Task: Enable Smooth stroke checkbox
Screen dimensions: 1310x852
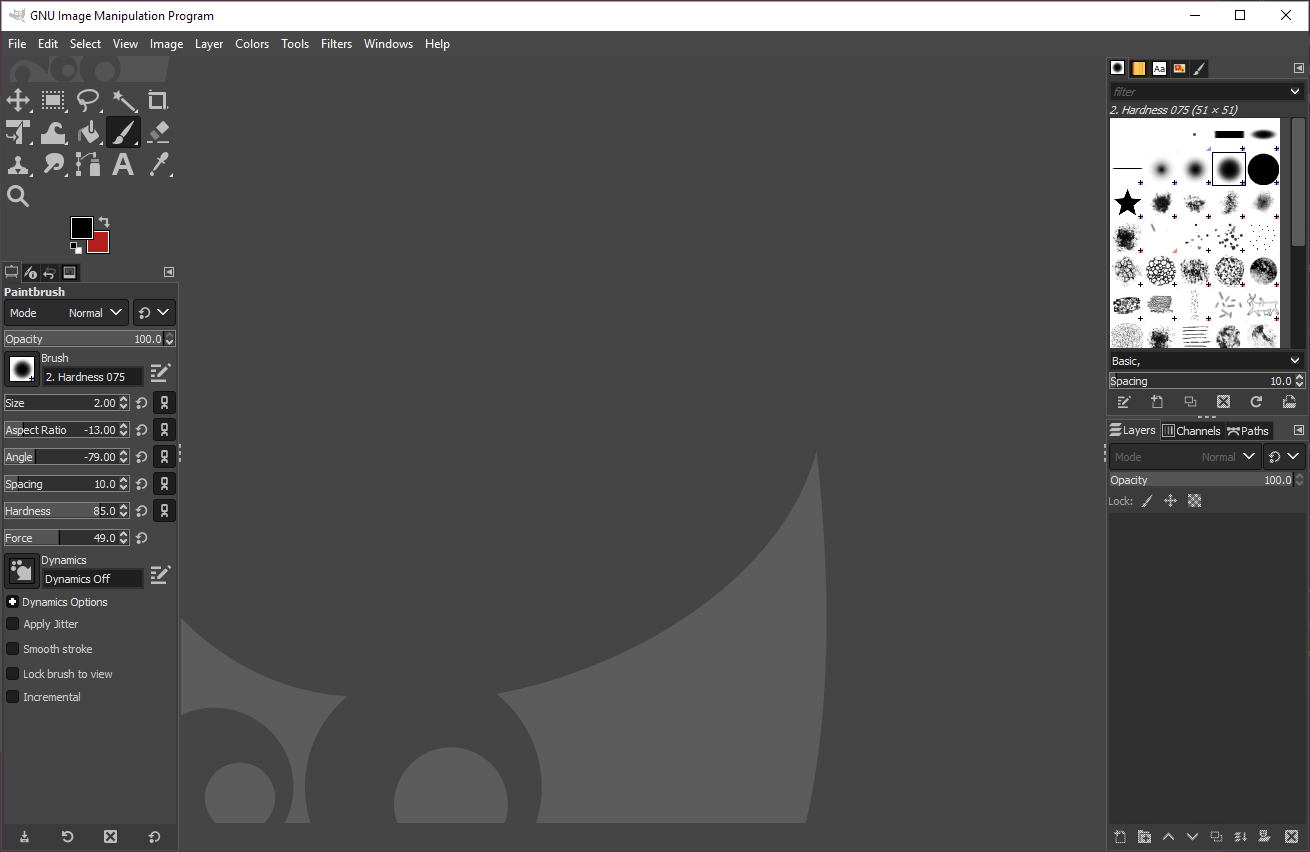Action: [x=13, y=649]
